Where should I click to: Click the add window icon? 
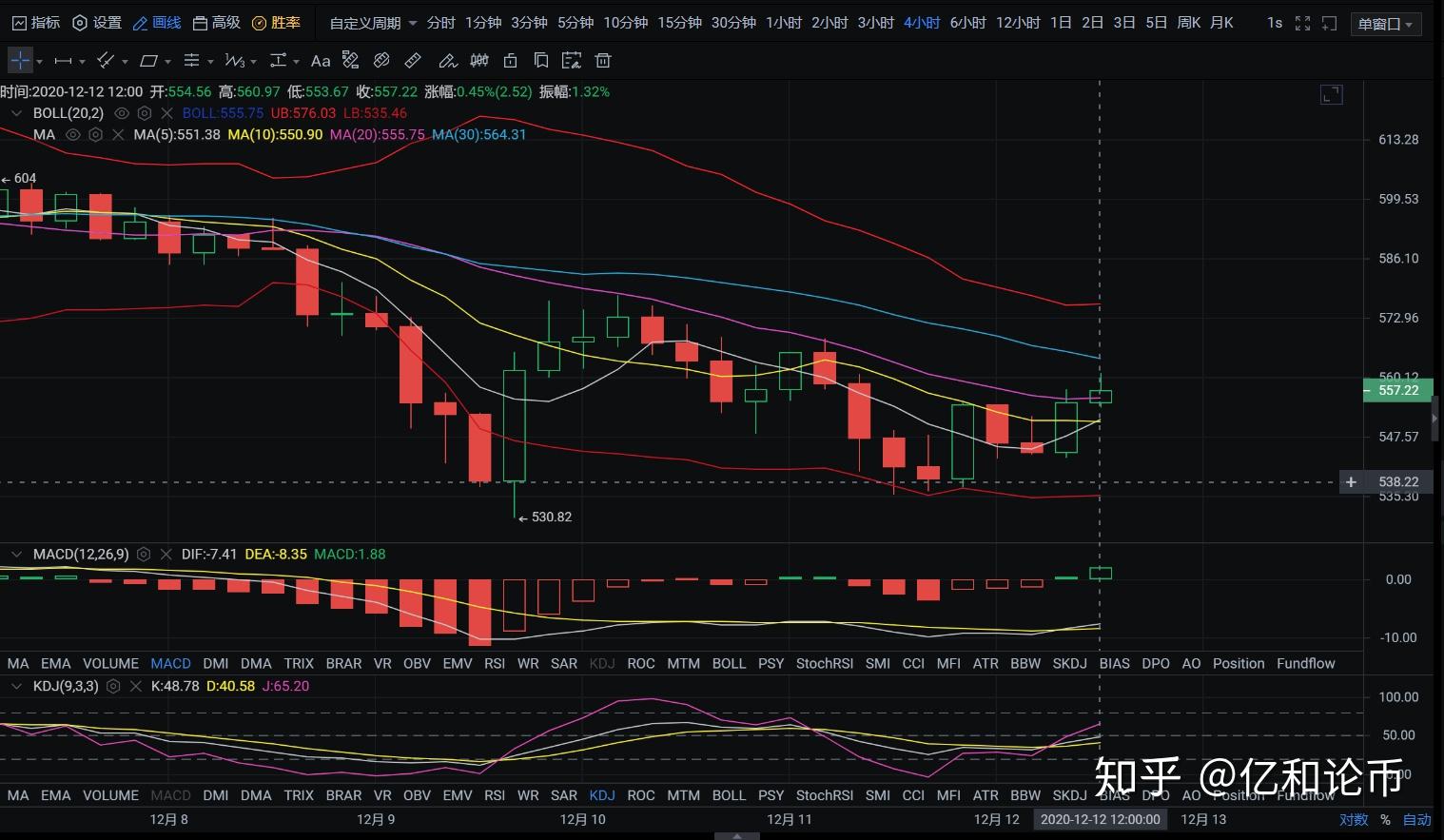point(1330,23)
